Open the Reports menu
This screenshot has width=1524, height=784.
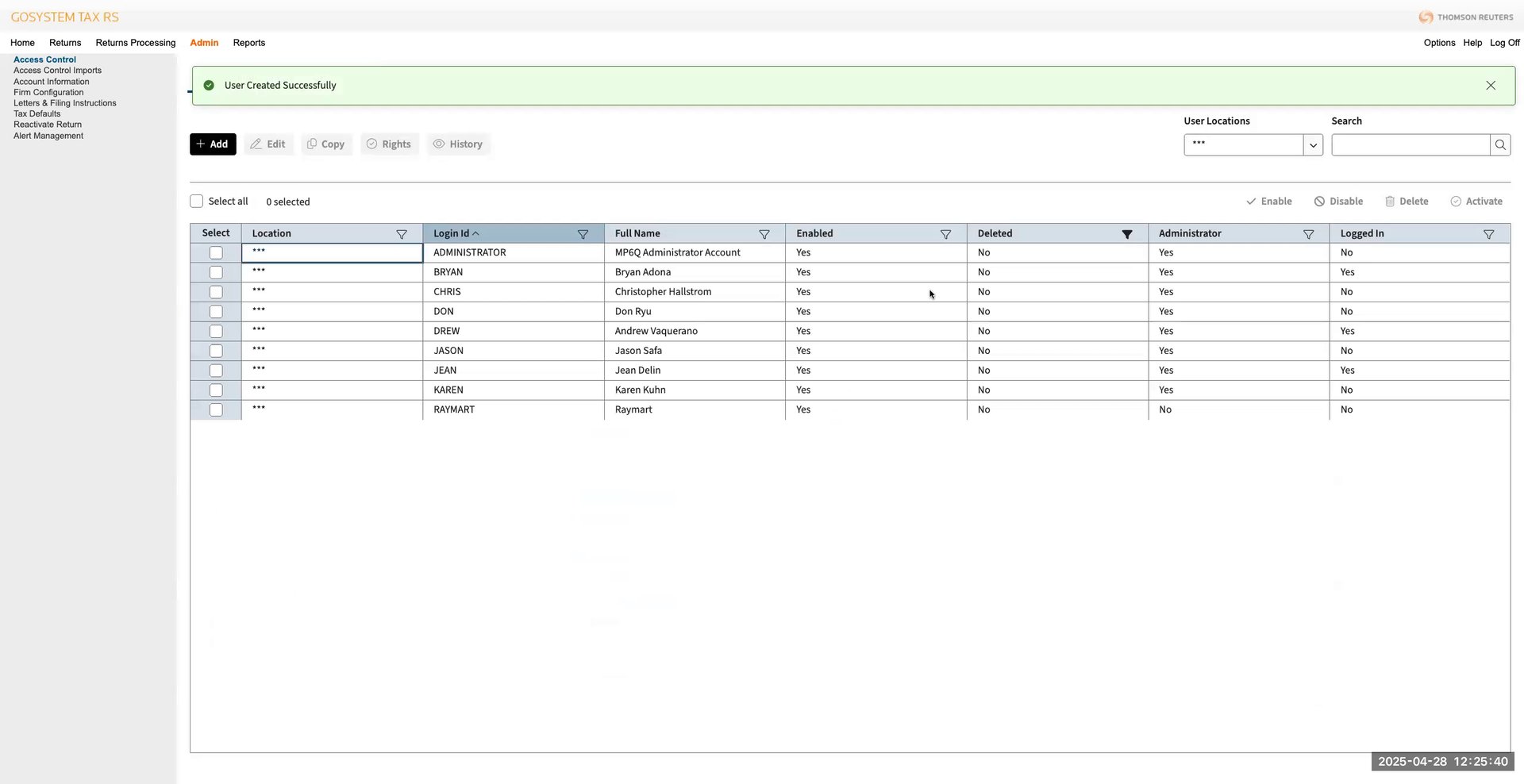[249, 43]
